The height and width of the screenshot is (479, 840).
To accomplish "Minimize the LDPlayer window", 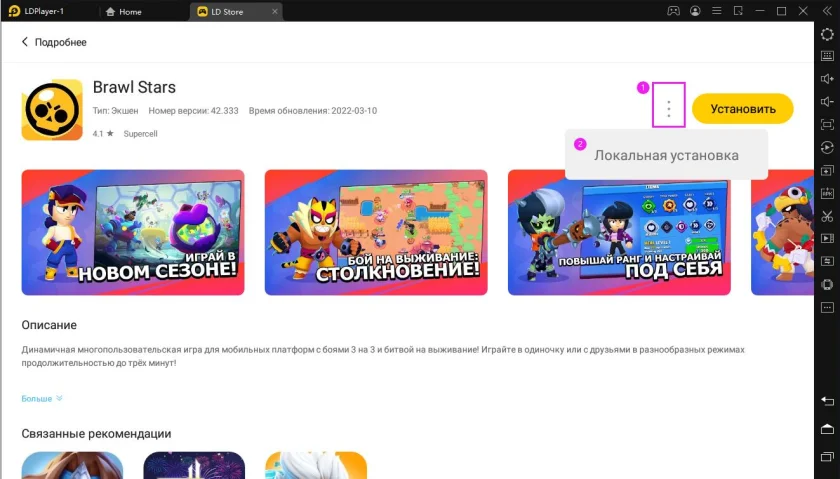I will click(x=760, y=11).
